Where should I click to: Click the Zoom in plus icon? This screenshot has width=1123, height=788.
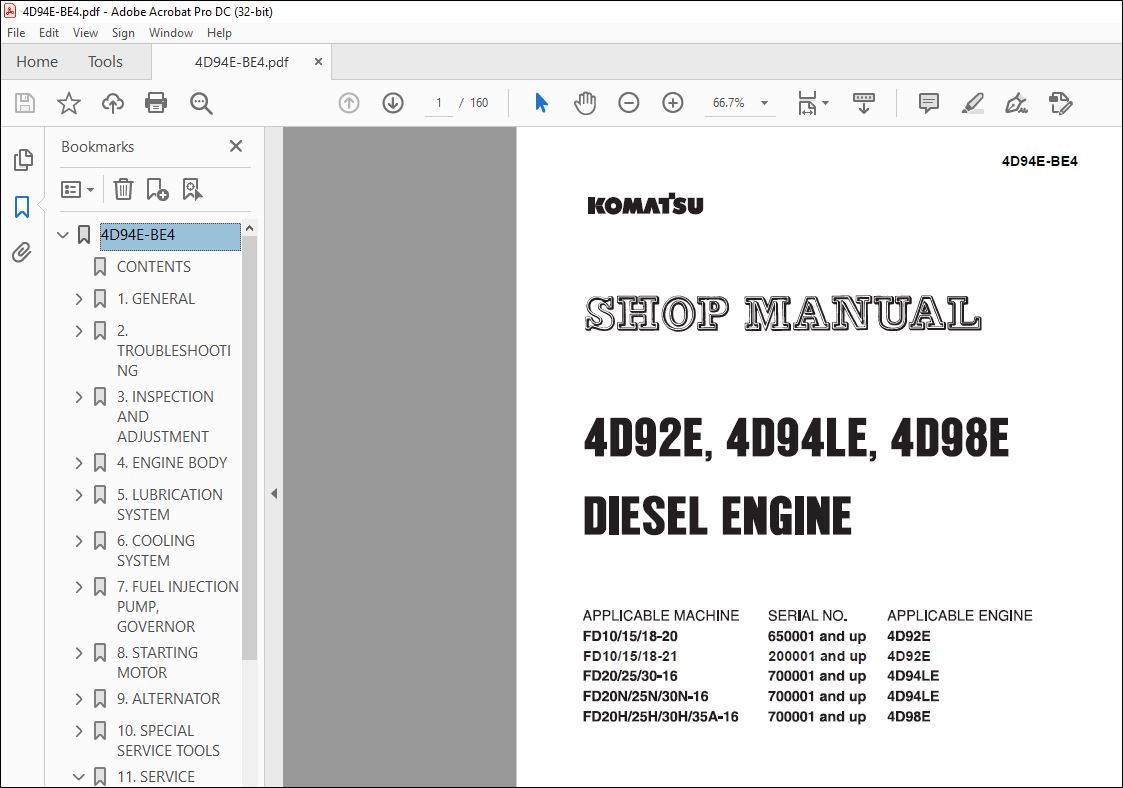[x=673, y=103]
